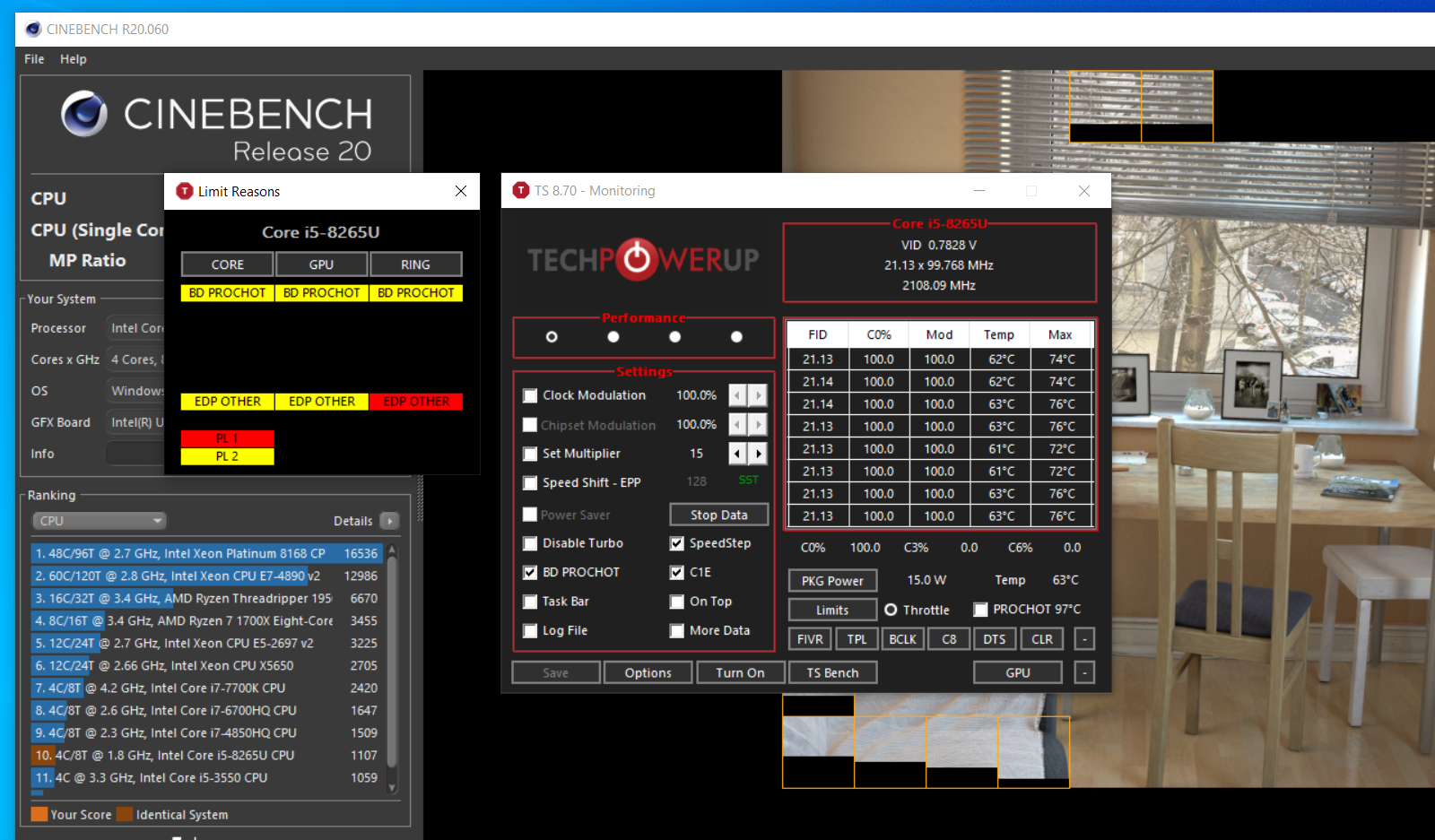The width and height of the screenshot is (1435, 840).
Task: Click the ThrottleStop window title icon
Action: click(521, 190)
